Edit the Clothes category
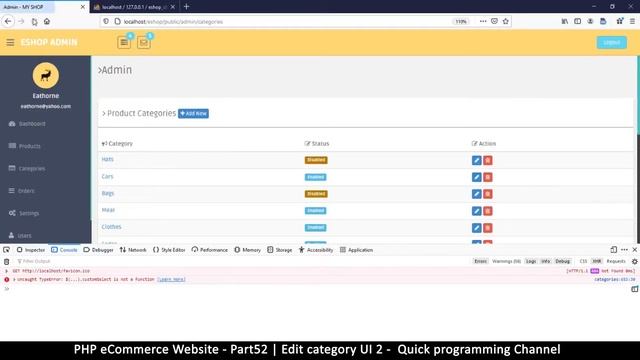 click(x=476, y=228)
